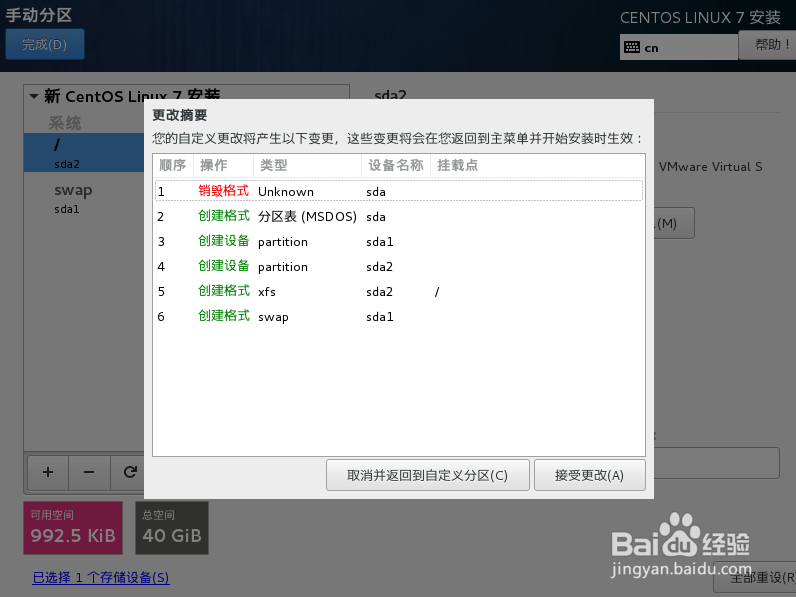This screenshot has height=597, width=796.
Task: Open the 帮助! help button
Action: pyautogui.click(x=769, y=45)
